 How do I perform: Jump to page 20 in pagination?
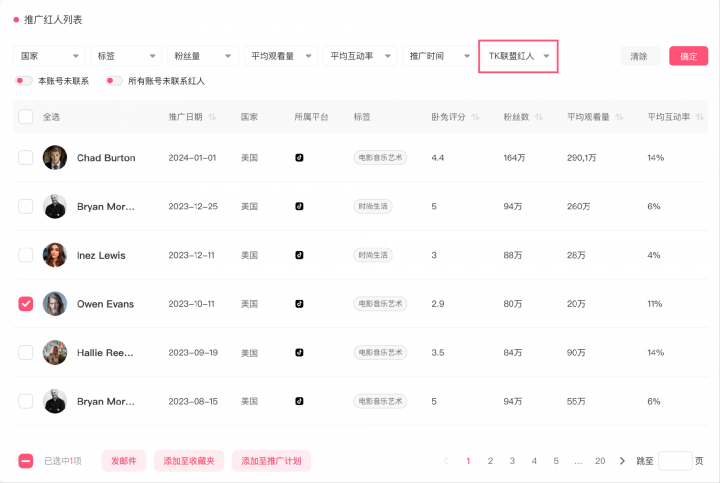pos(600,461)
